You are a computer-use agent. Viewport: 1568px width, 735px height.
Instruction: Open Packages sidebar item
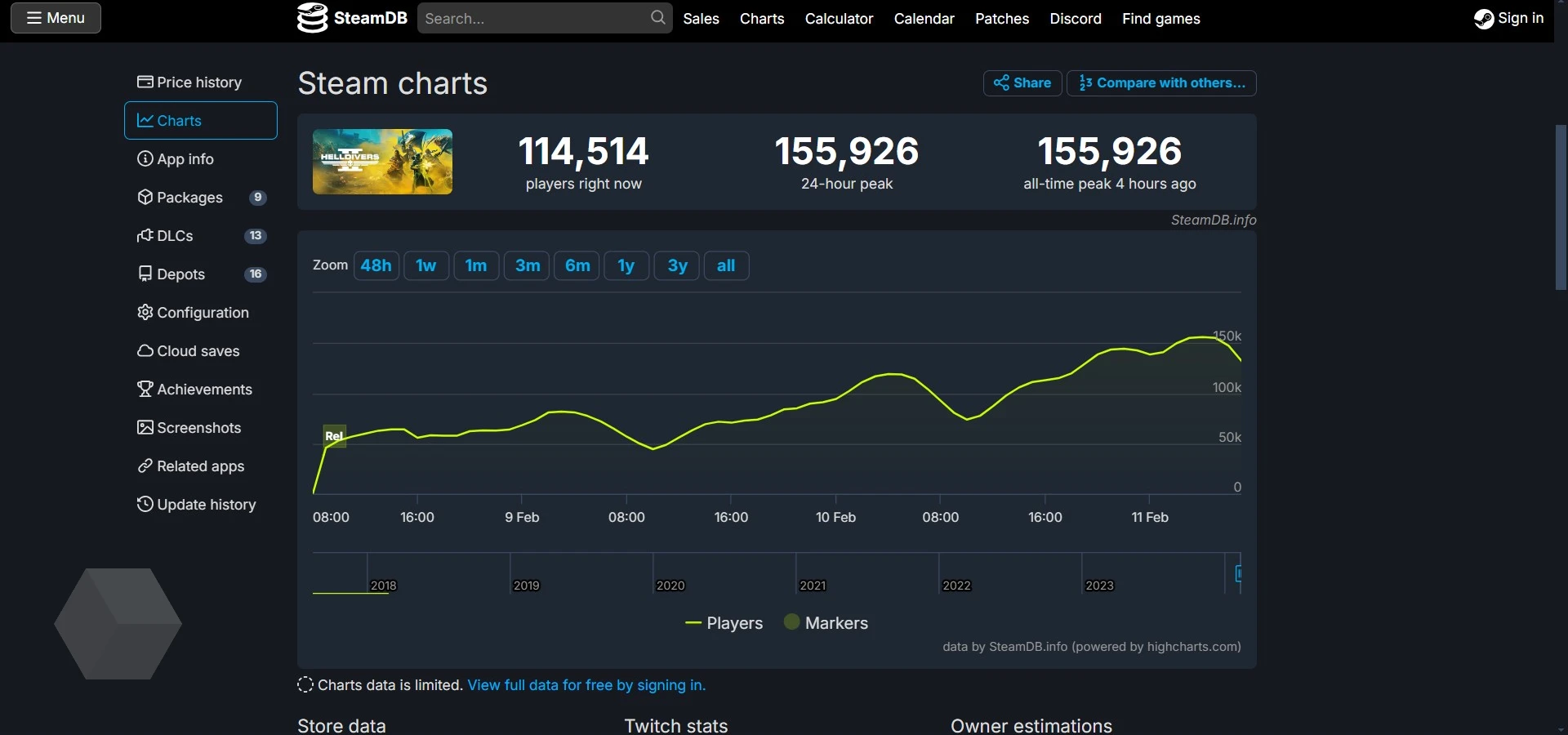(200, 198)
